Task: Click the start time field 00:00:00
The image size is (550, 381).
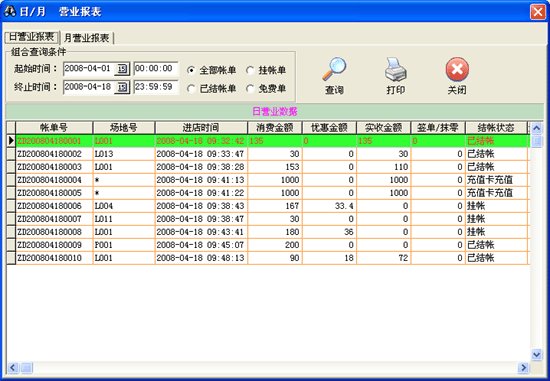Action: 156,68
